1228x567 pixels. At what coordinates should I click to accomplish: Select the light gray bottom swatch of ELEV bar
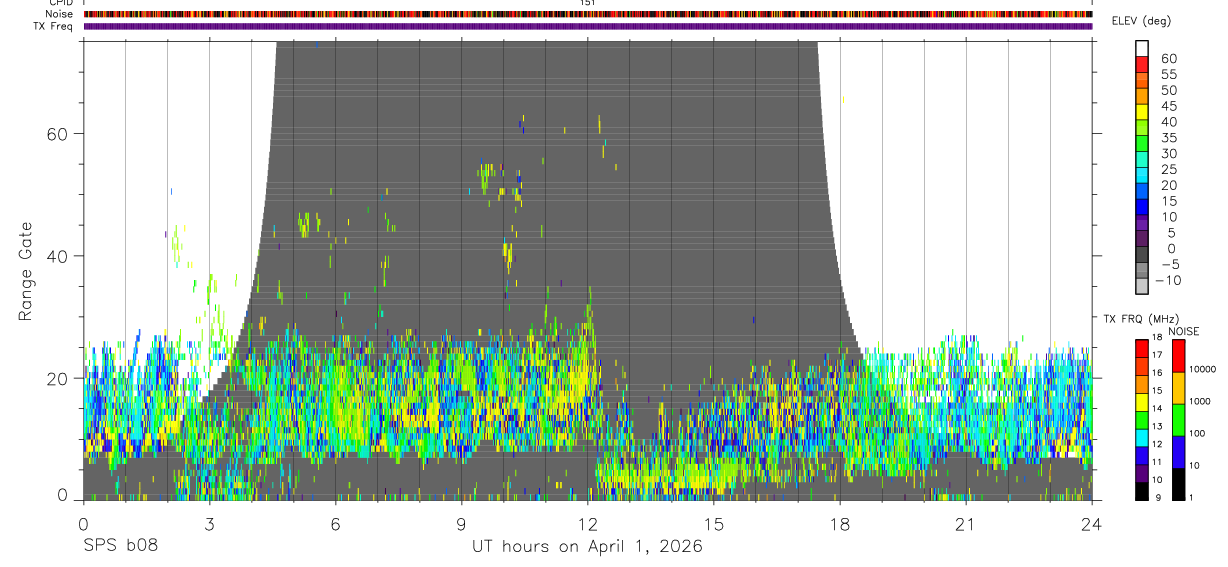coord(1142,285)
